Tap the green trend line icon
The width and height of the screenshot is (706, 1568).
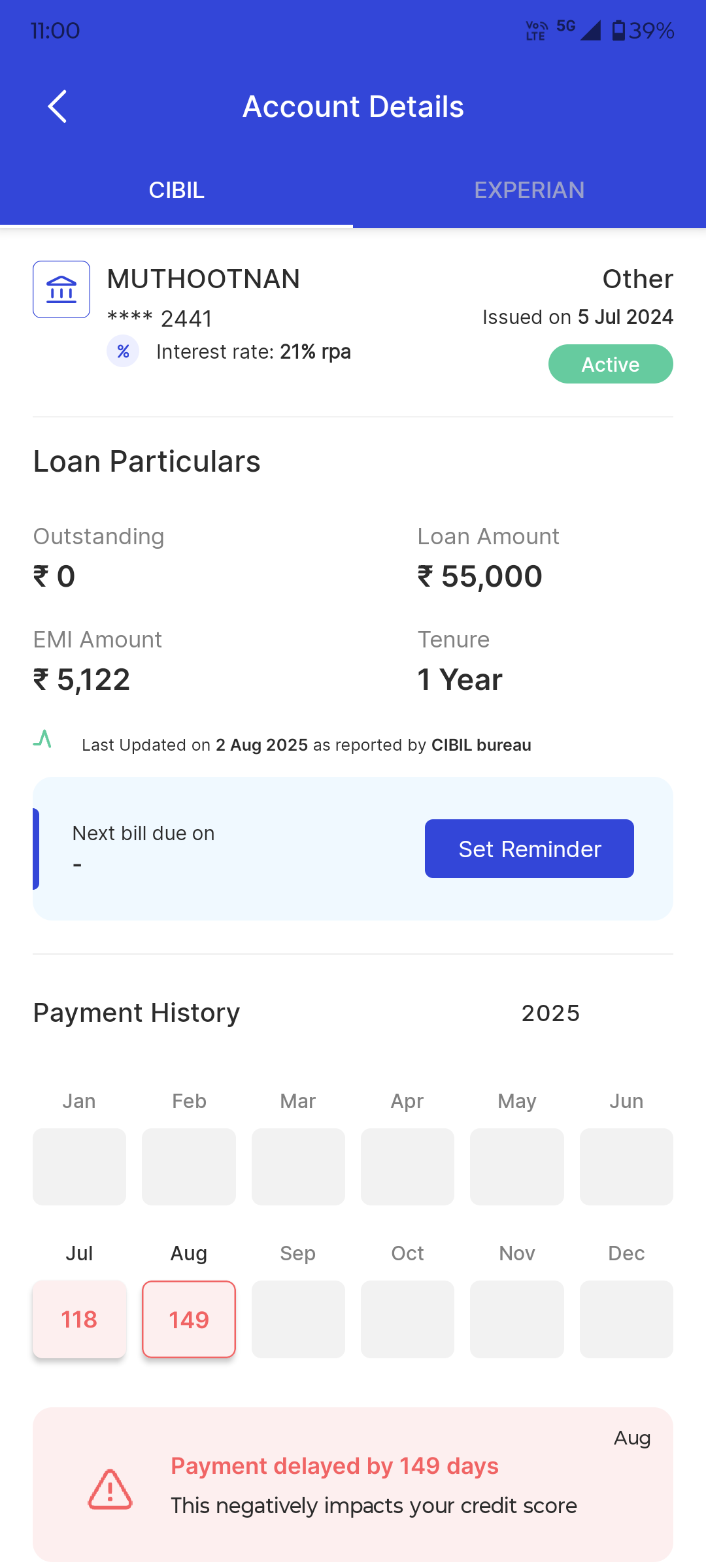pos(42,740)
